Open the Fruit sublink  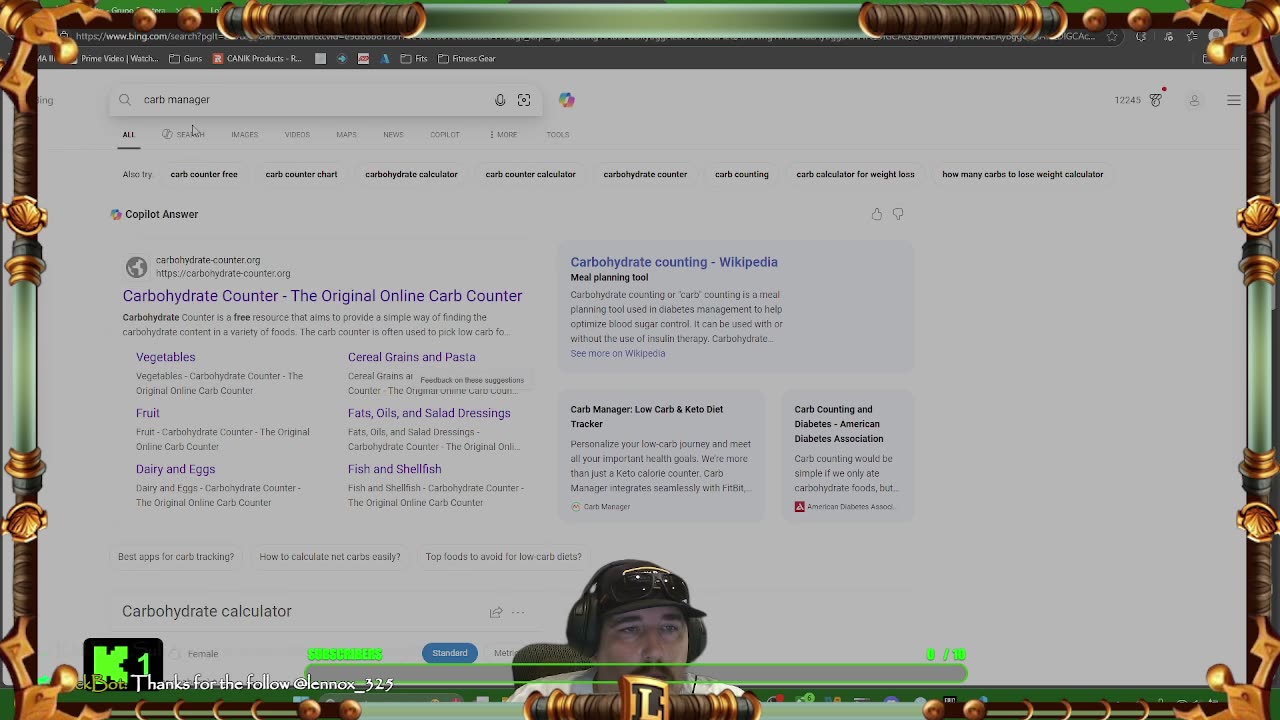pos(148,413)
